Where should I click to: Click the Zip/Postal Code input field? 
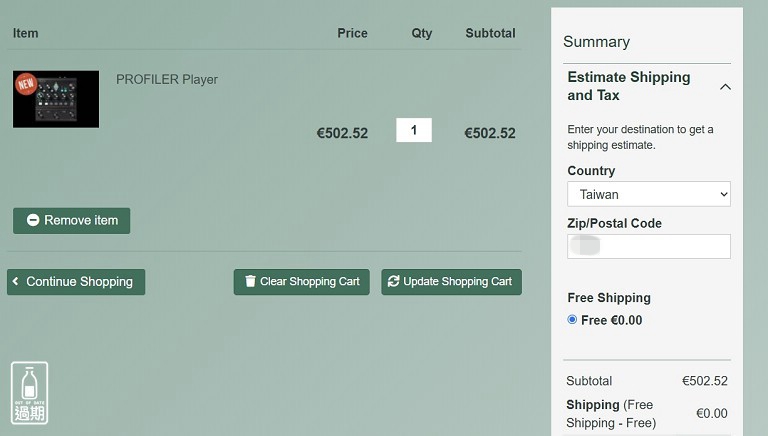click(x=648, y=246)
